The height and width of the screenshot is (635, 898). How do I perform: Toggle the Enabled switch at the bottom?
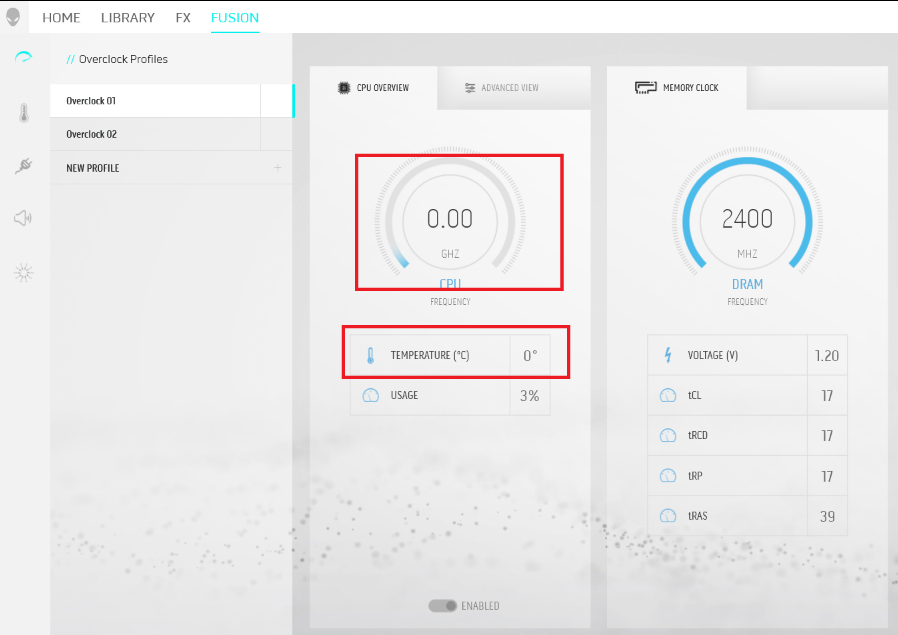[441, 605]
